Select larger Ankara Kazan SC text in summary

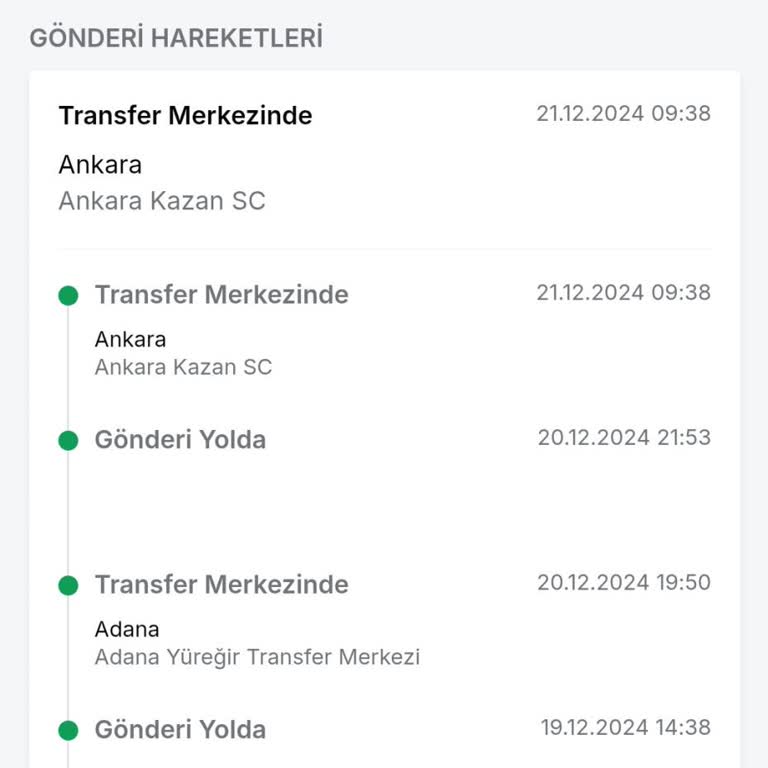(162, 201)
